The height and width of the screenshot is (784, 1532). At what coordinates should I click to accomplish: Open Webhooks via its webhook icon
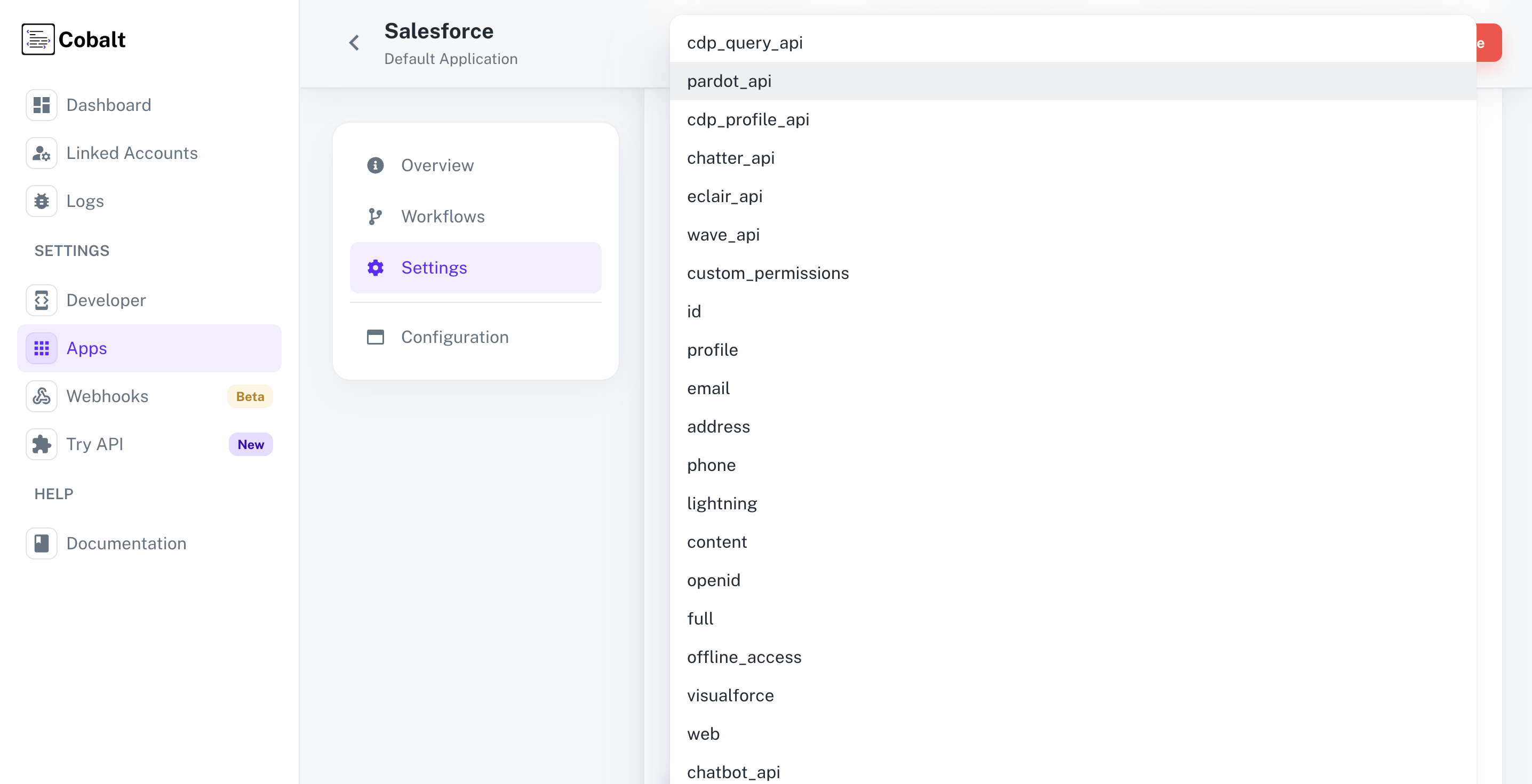41,396
